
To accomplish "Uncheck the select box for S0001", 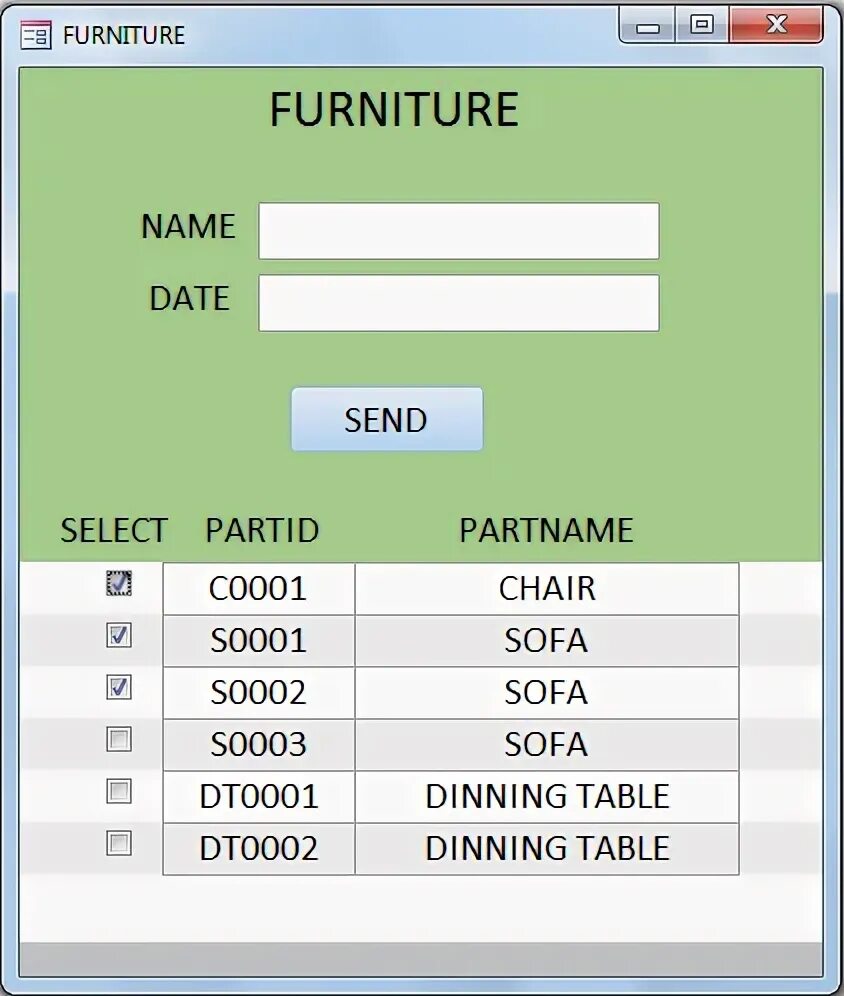I will coord(119,635).
